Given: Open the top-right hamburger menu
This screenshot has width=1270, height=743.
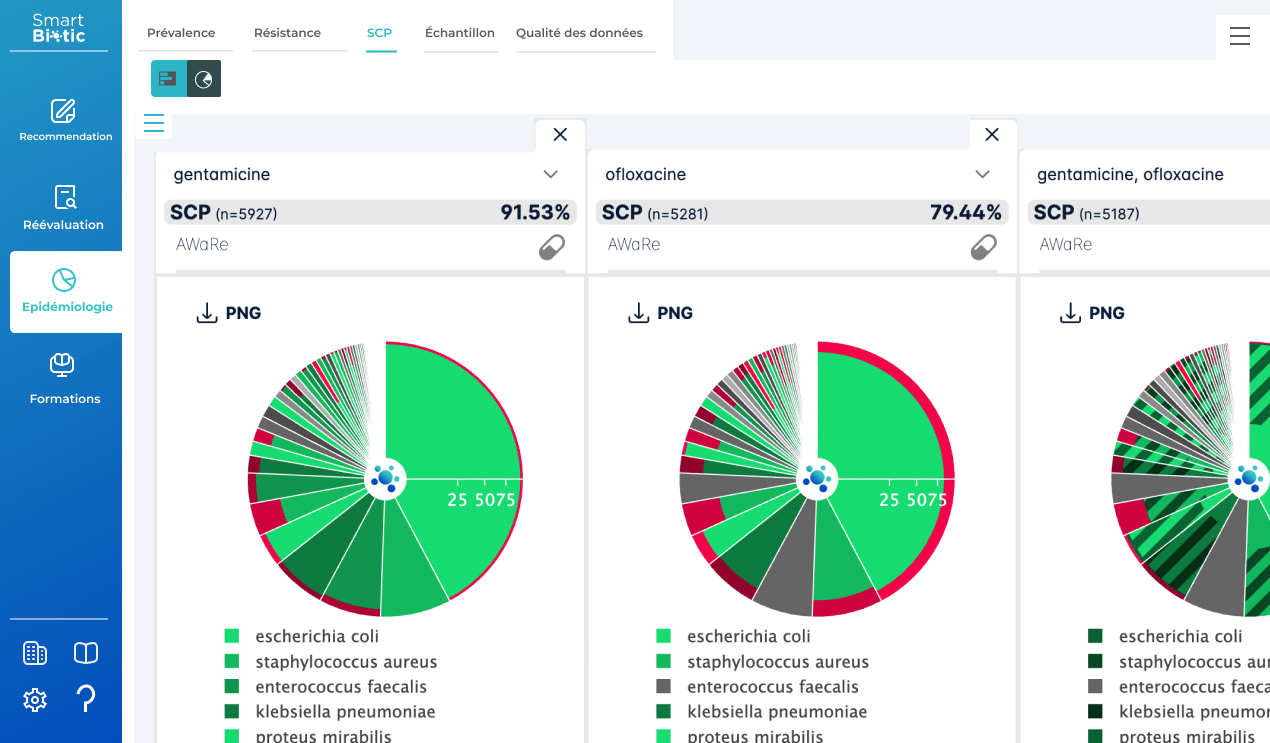Looking at the screenshot, I should click(x=1240, y=36).
